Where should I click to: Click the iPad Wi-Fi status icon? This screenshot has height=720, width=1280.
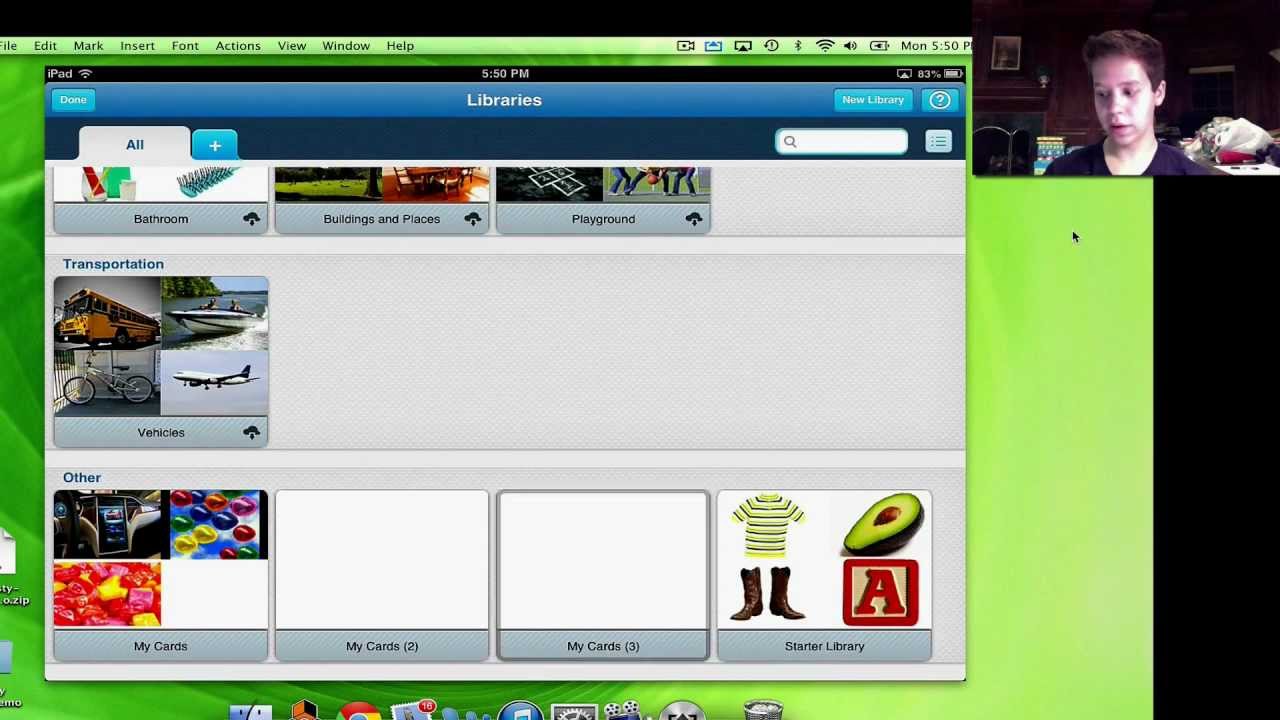coord(85,74)
